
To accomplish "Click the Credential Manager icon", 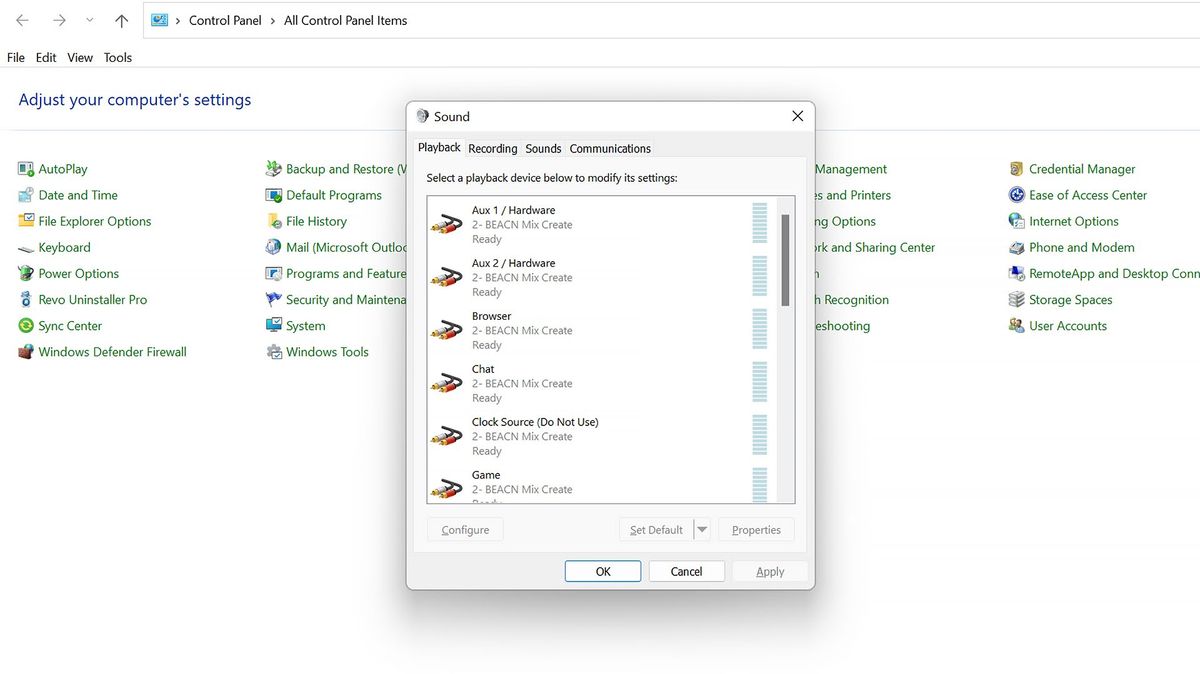I will pos(1017,169).
